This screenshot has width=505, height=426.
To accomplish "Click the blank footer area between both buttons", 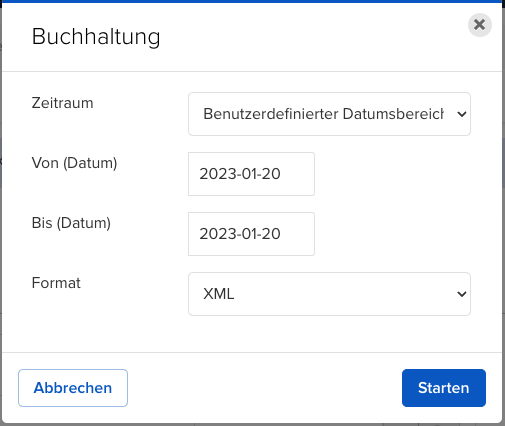I will pyautogui.click(x=265, y=388).
